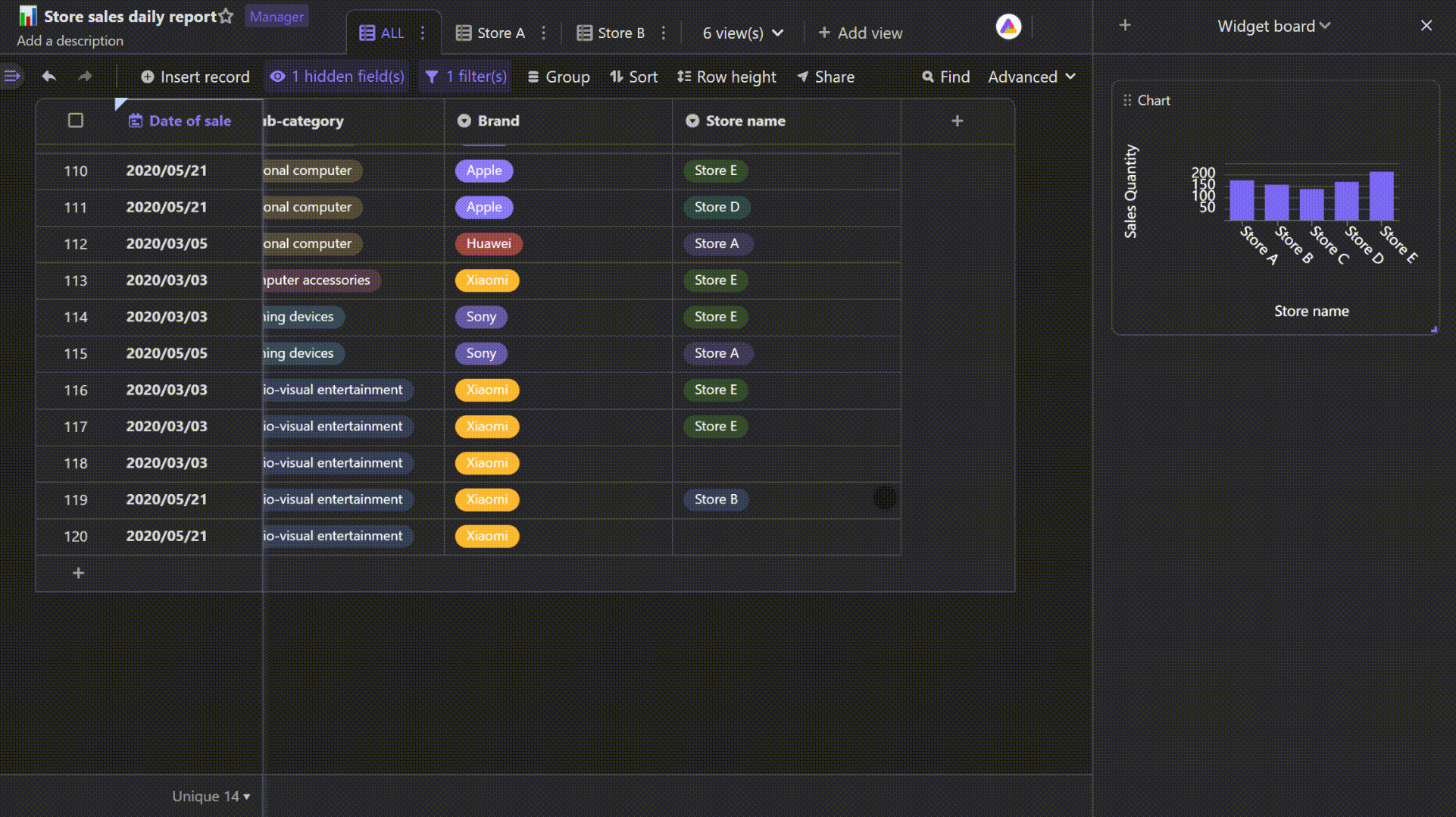Open the ALL view options dots
This screenshot has height=817, width=1456.
[x=423, y=33]
